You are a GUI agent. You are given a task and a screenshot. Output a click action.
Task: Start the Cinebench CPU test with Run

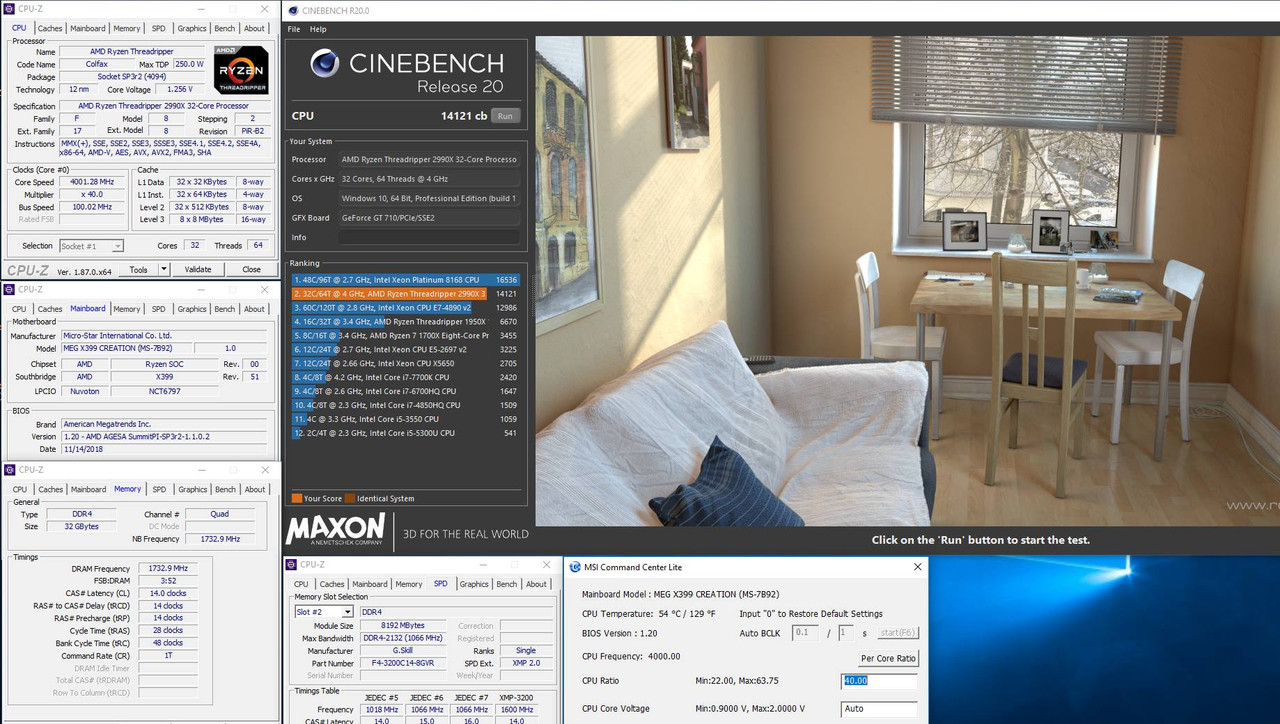[505, 116]
